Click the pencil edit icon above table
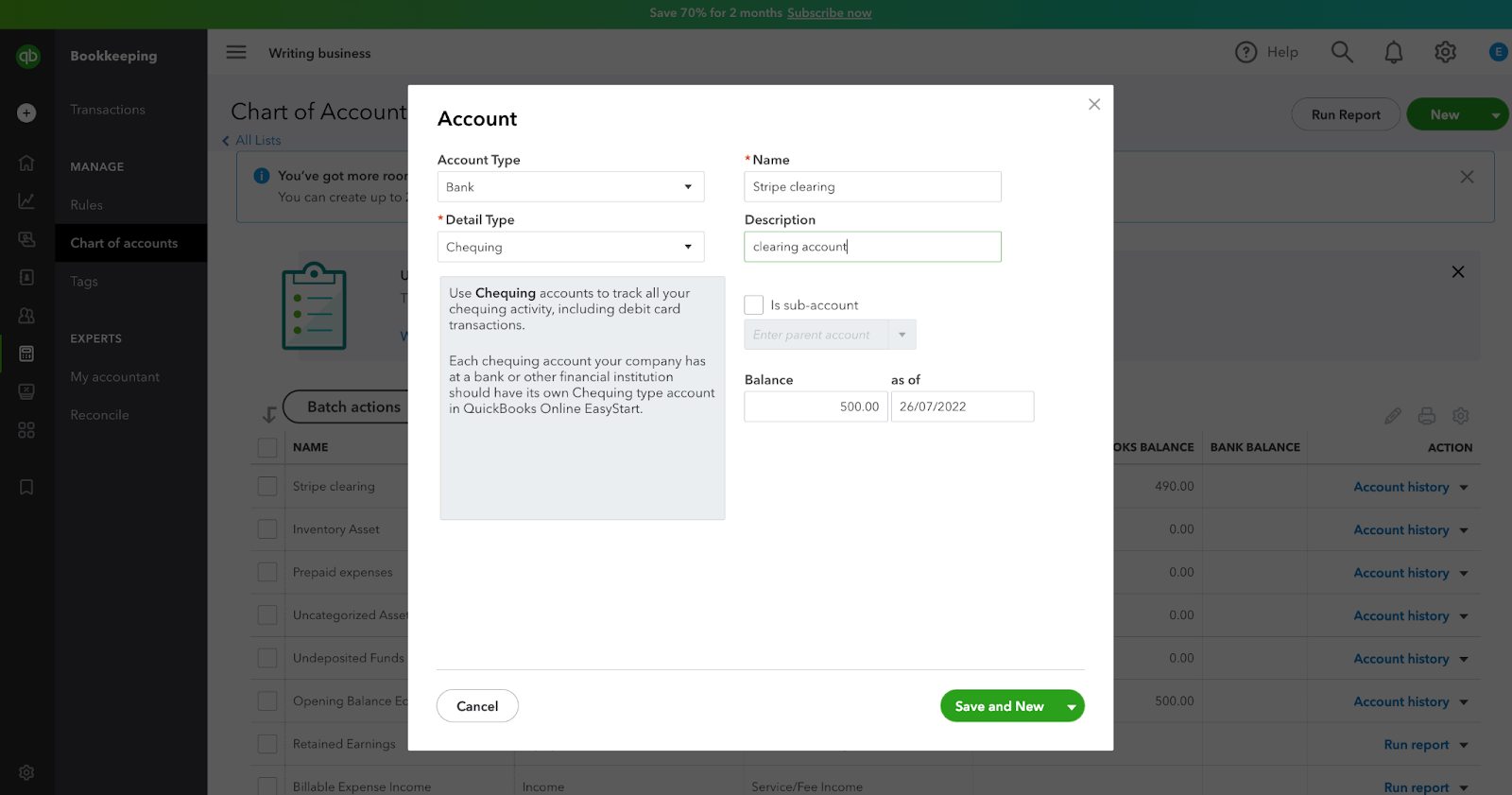Screen dimensions: 1512x795 pyautogui.click(x=1392, y=416)
